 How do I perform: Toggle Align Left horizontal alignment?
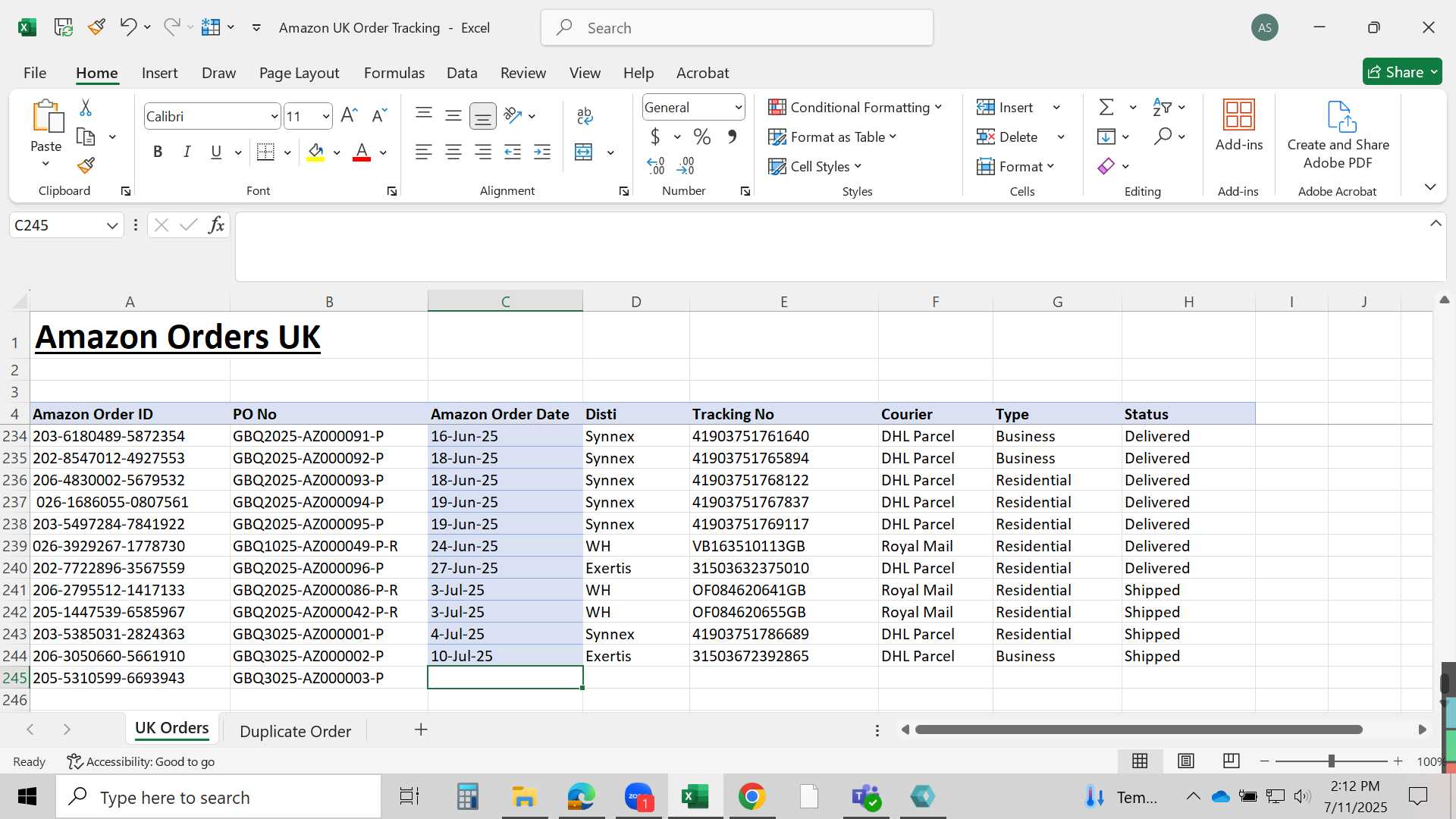point(424,152)
